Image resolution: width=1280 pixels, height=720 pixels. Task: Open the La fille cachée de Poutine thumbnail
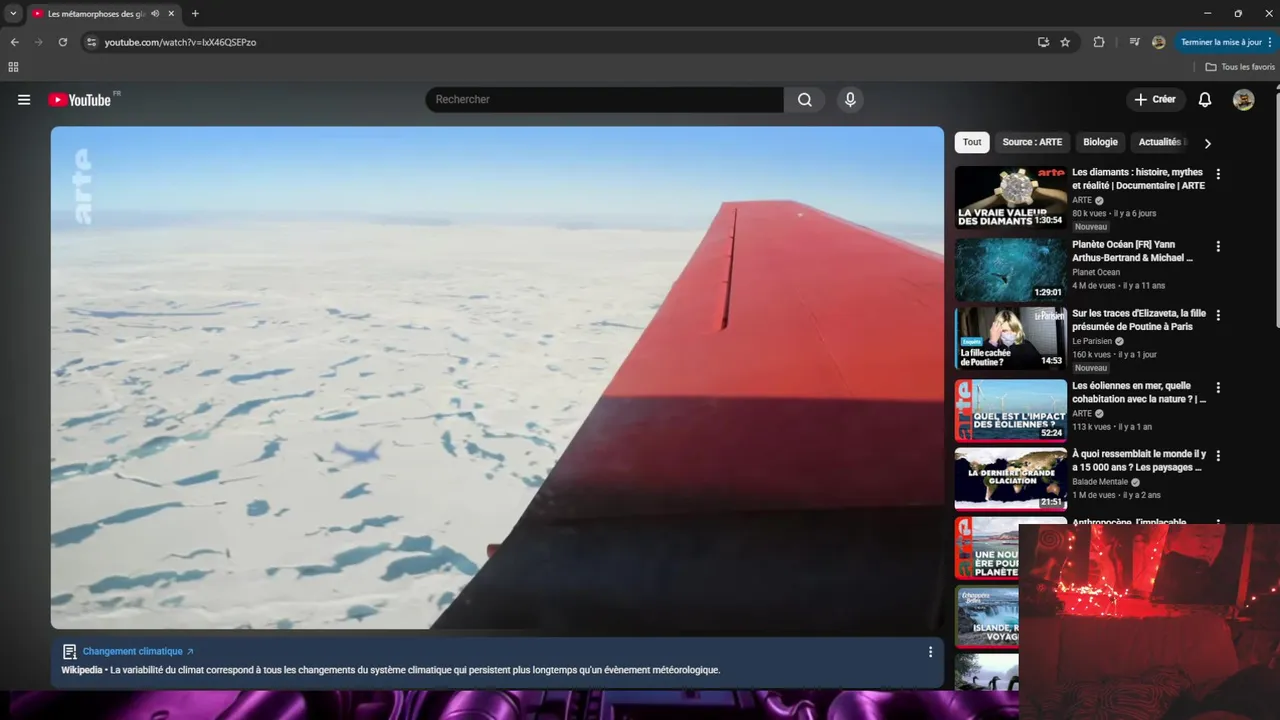coord(1010,338)
